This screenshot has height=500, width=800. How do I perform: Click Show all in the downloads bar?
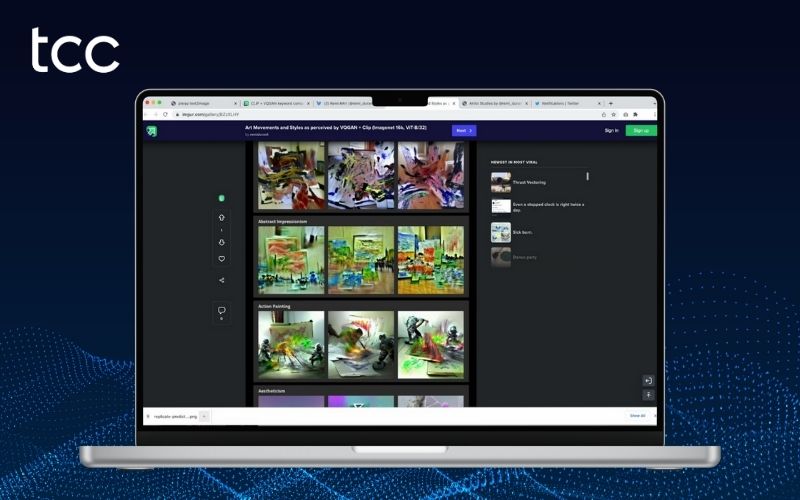point(637,416)
